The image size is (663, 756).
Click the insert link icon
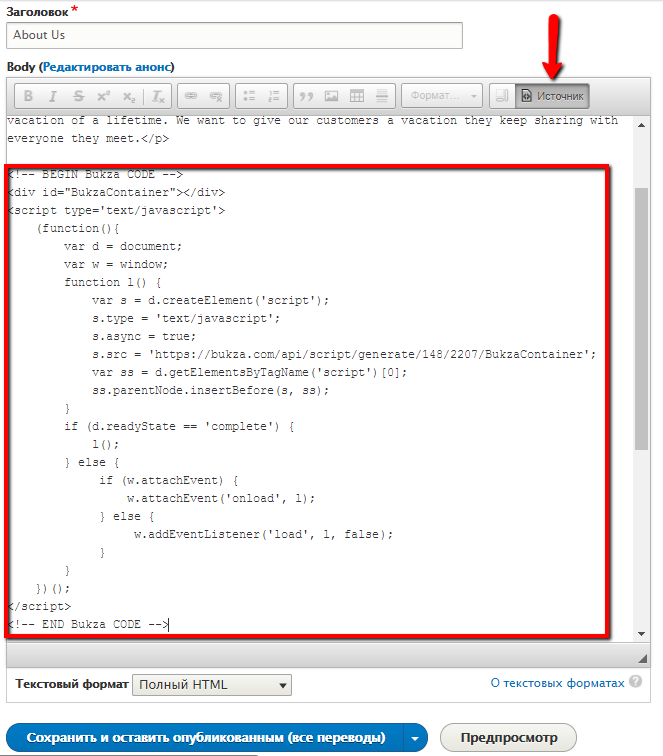click(x=190, y=96)
